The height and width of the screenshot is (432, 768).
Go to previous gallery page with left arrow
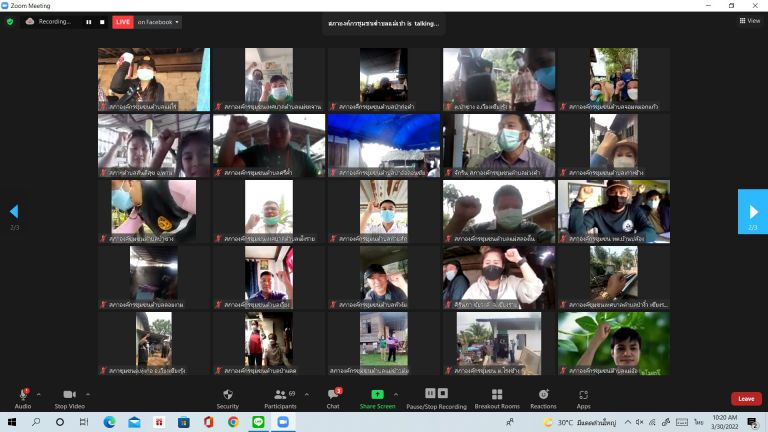pos(14,212)
